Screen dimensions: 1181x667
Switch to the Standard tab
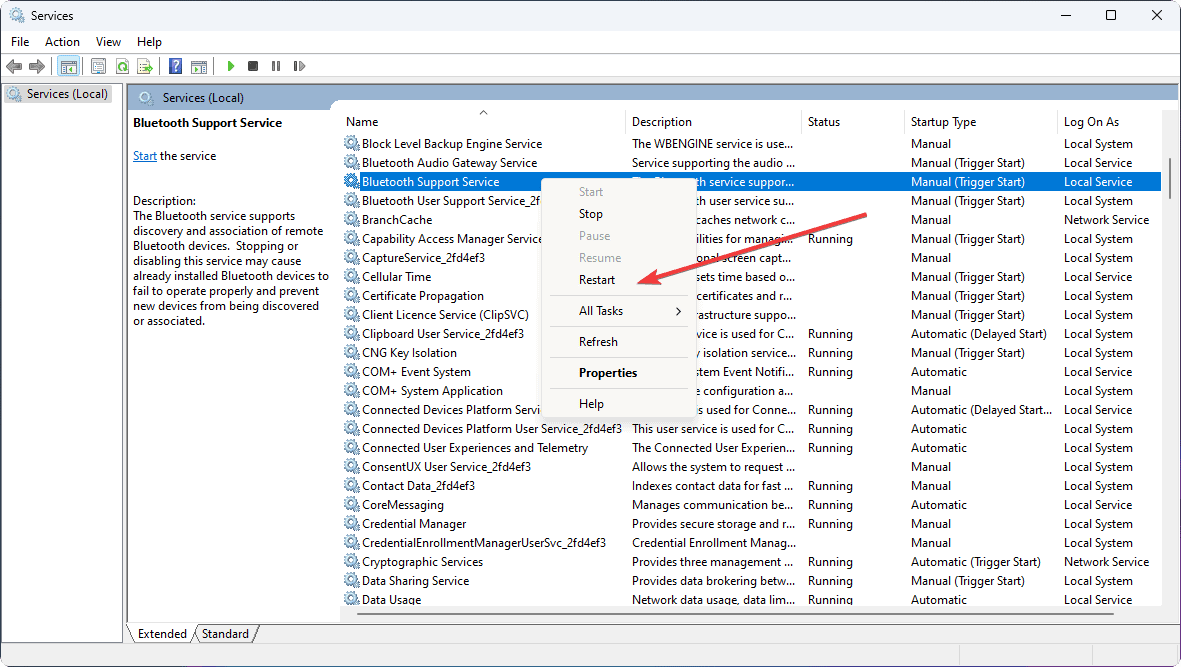(225, 633)
